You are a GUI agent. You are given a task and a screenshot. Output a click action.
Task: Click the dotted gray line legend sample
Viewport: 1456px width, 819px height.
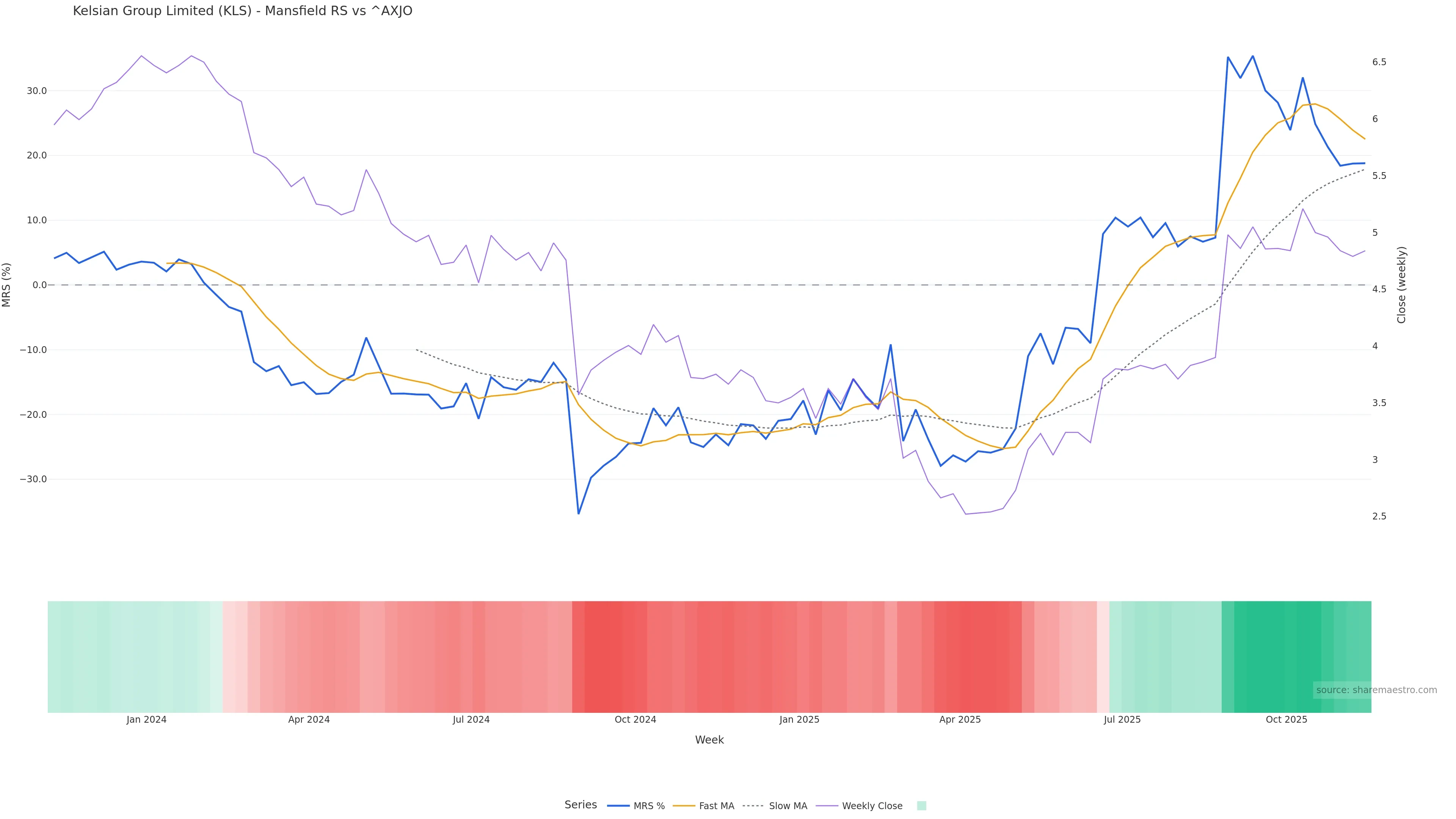click(753, 806)
